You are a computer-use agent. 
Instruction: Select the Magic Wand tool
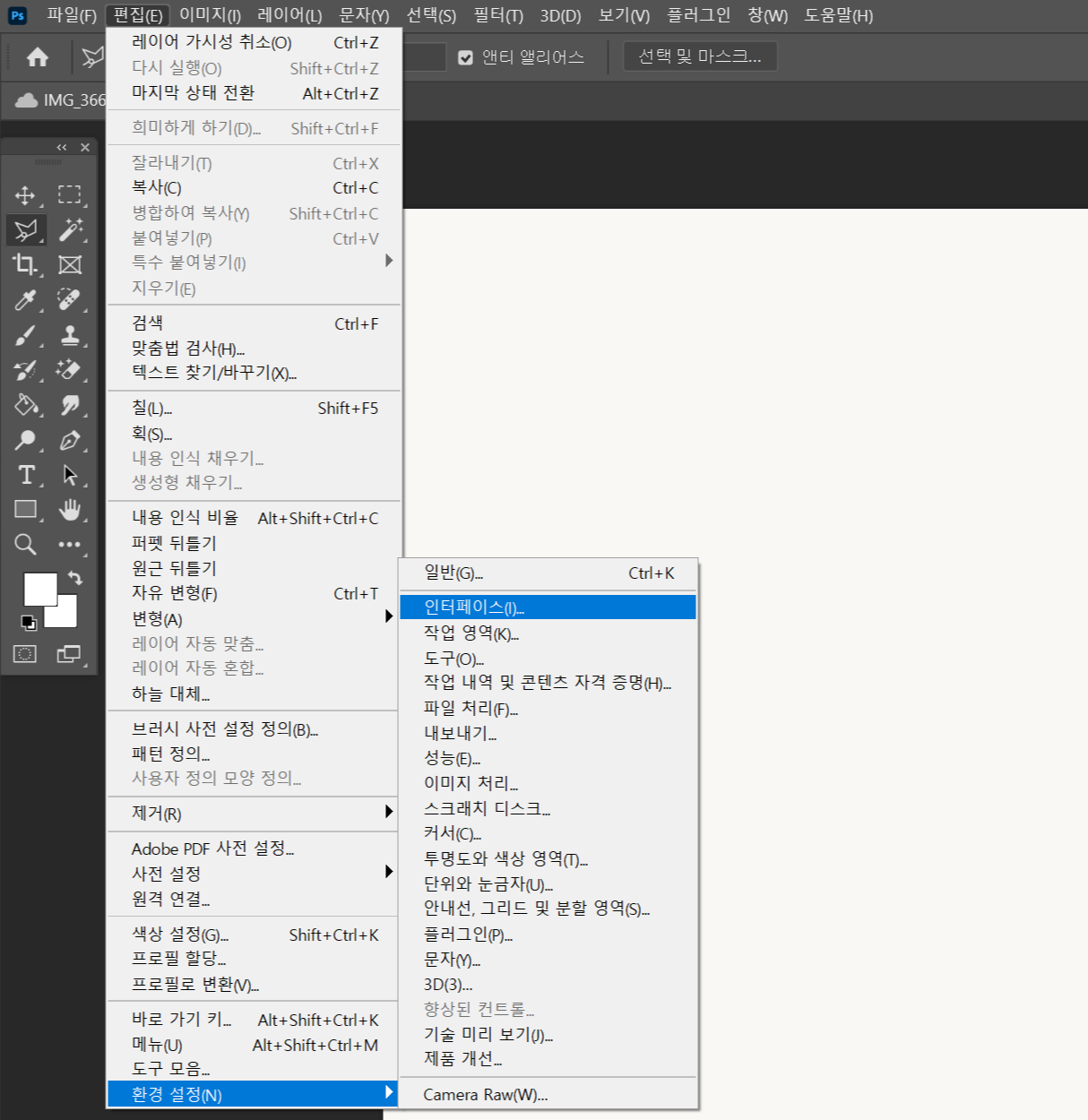(x=70, y=229)
